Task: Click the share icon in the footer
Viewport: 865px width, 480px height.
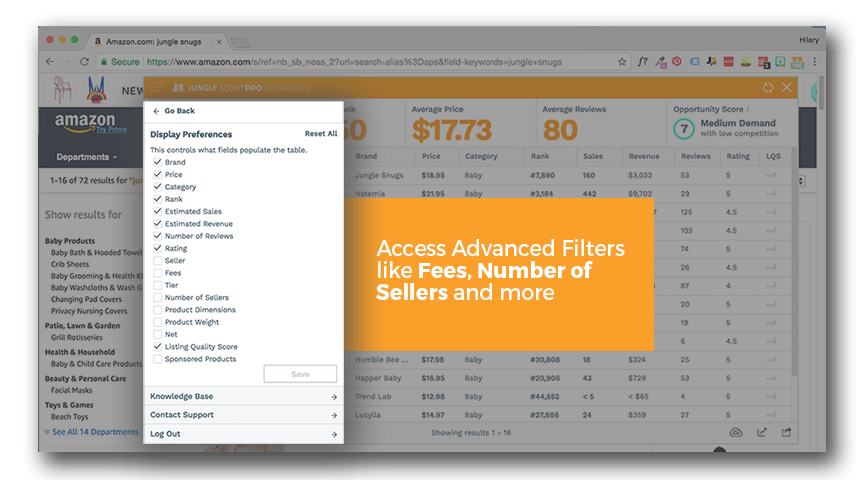Action: coord(786,433)
